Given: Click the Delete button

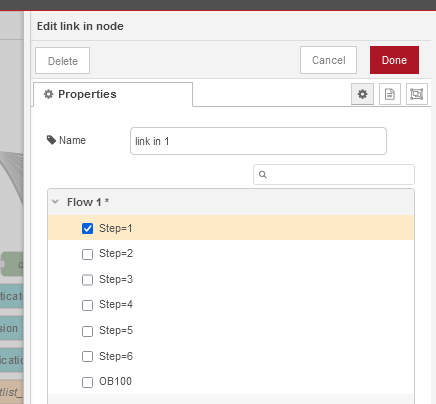Looking at the screenshot, I should (x=63, y=61).
